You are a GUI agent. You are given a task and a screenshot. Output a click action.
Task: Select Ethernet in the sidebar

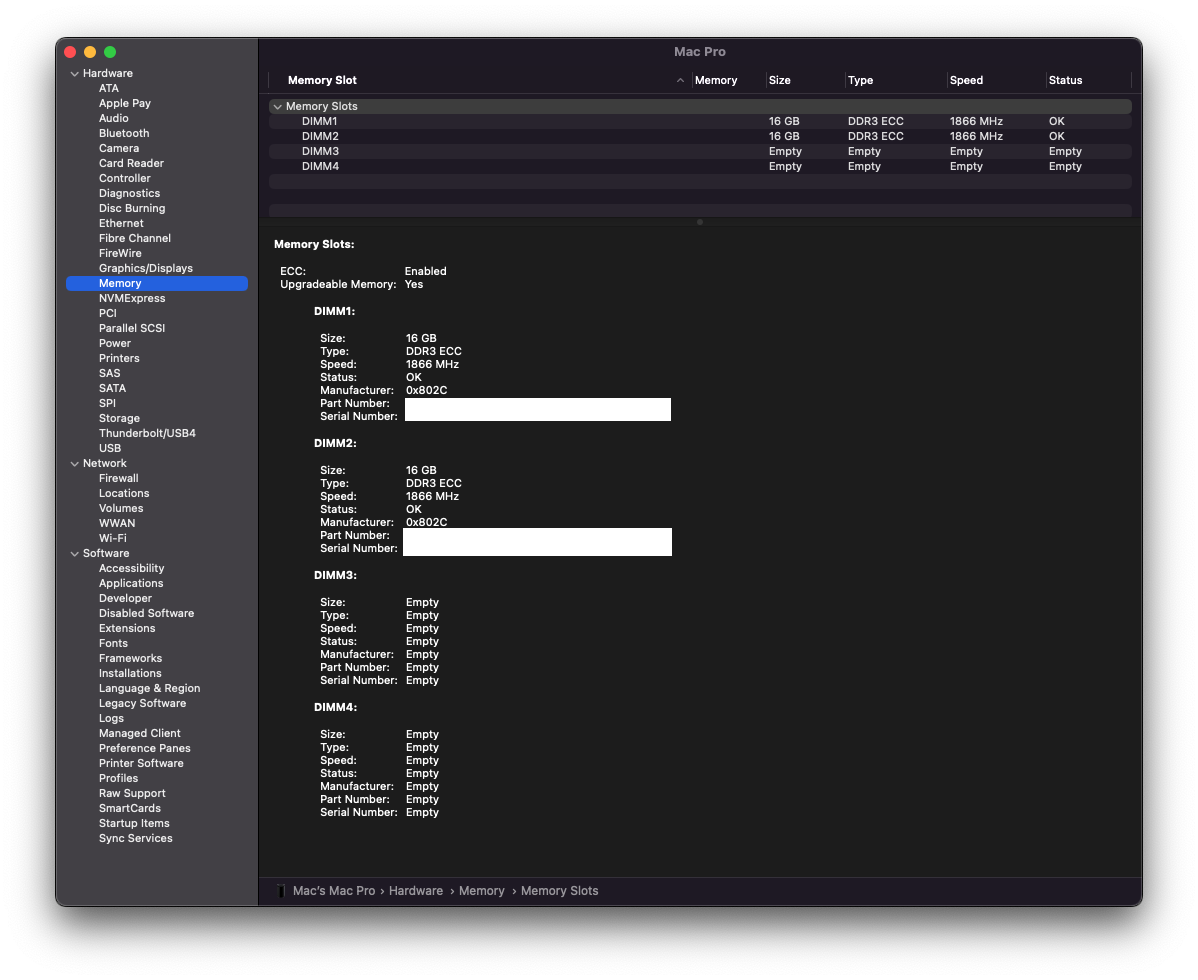(121, 223)
